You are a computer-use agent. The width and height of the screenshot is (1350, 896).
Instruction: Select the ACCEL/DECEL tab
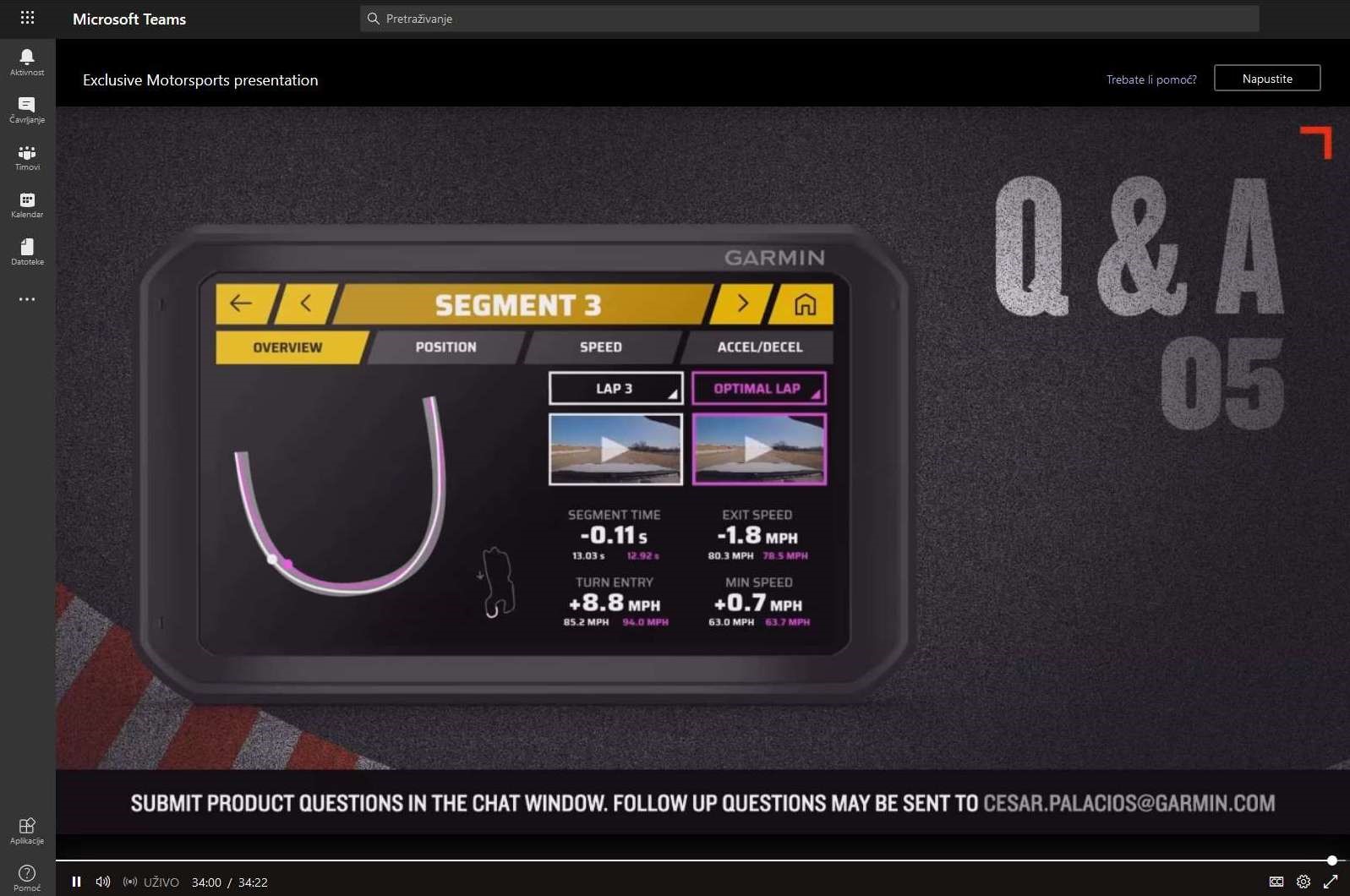click(759, 347)
